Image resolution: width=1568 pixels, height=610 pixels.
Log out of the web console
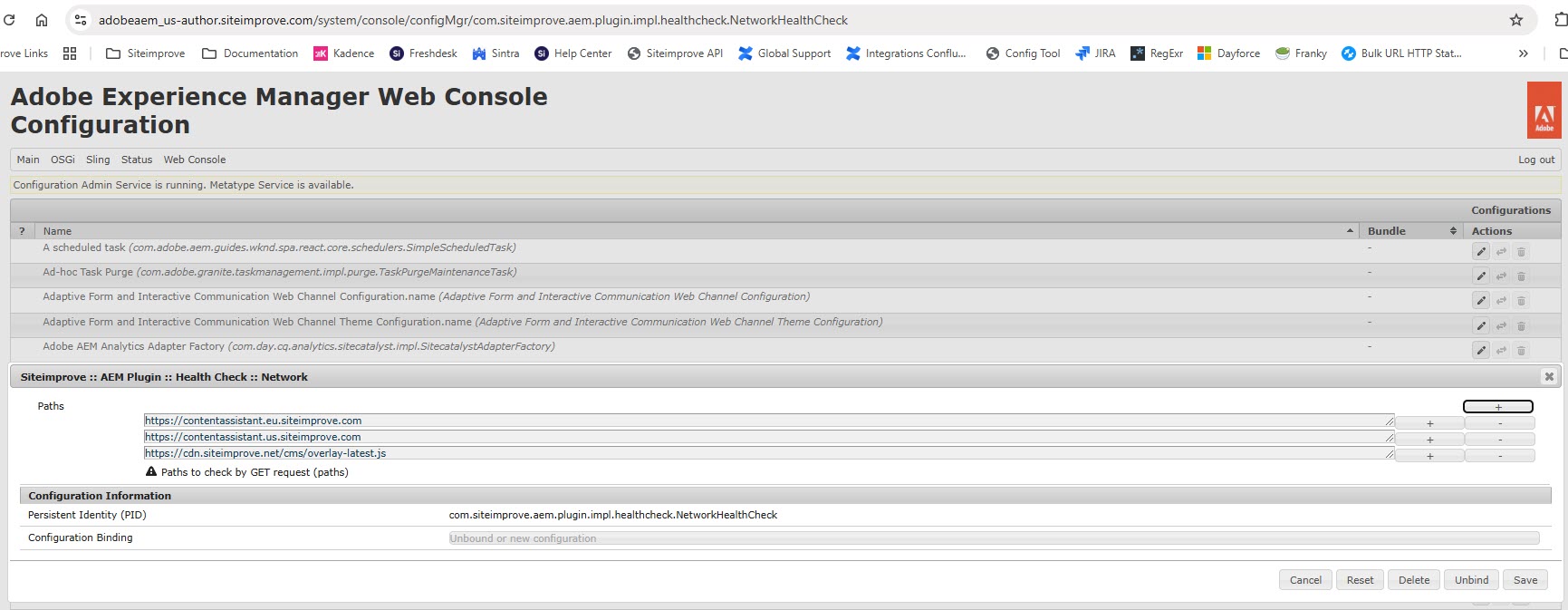[1536, 160]
